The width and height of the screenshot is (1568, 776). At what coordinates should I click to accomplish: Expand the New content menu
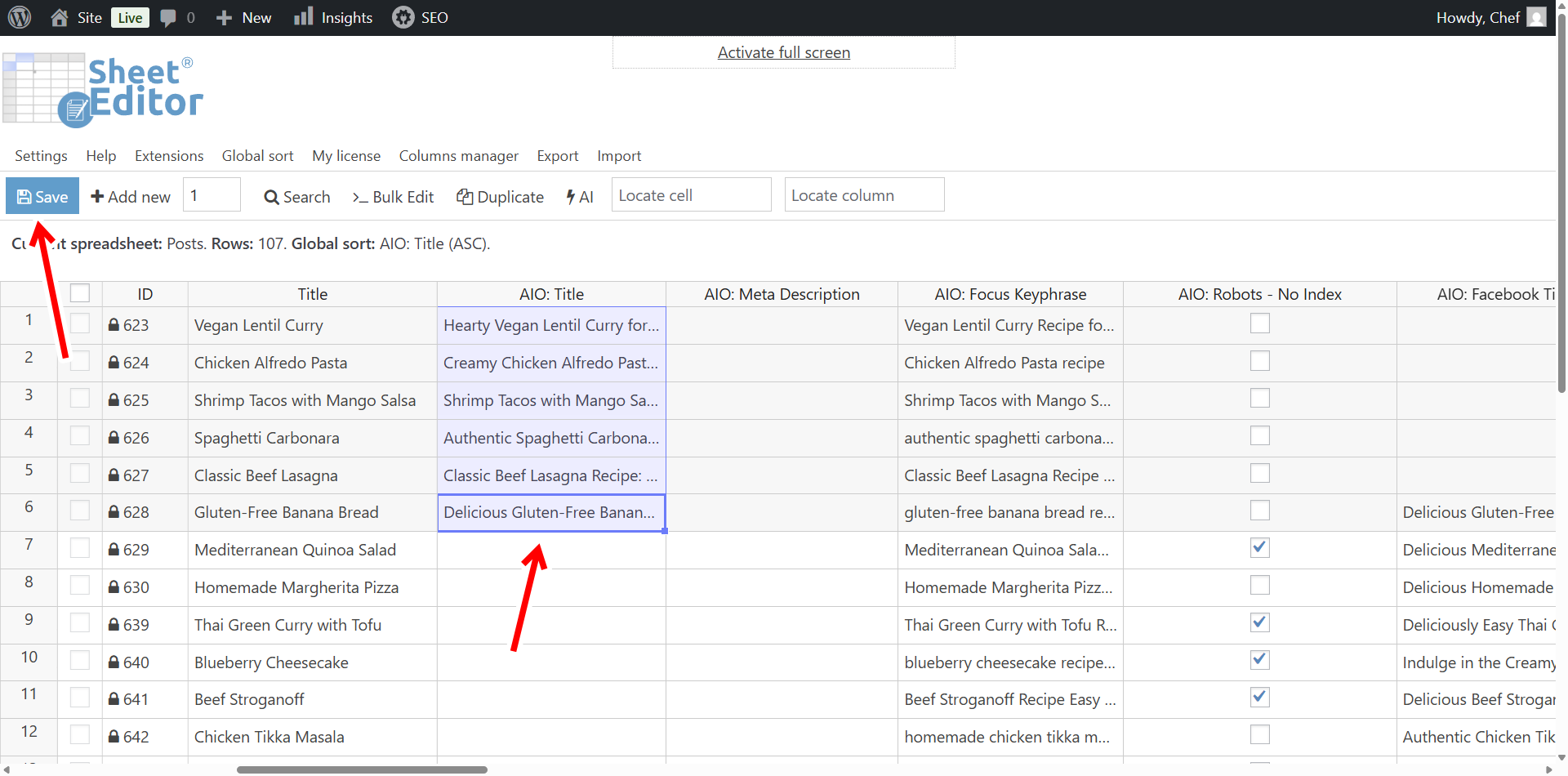[243, 17]
